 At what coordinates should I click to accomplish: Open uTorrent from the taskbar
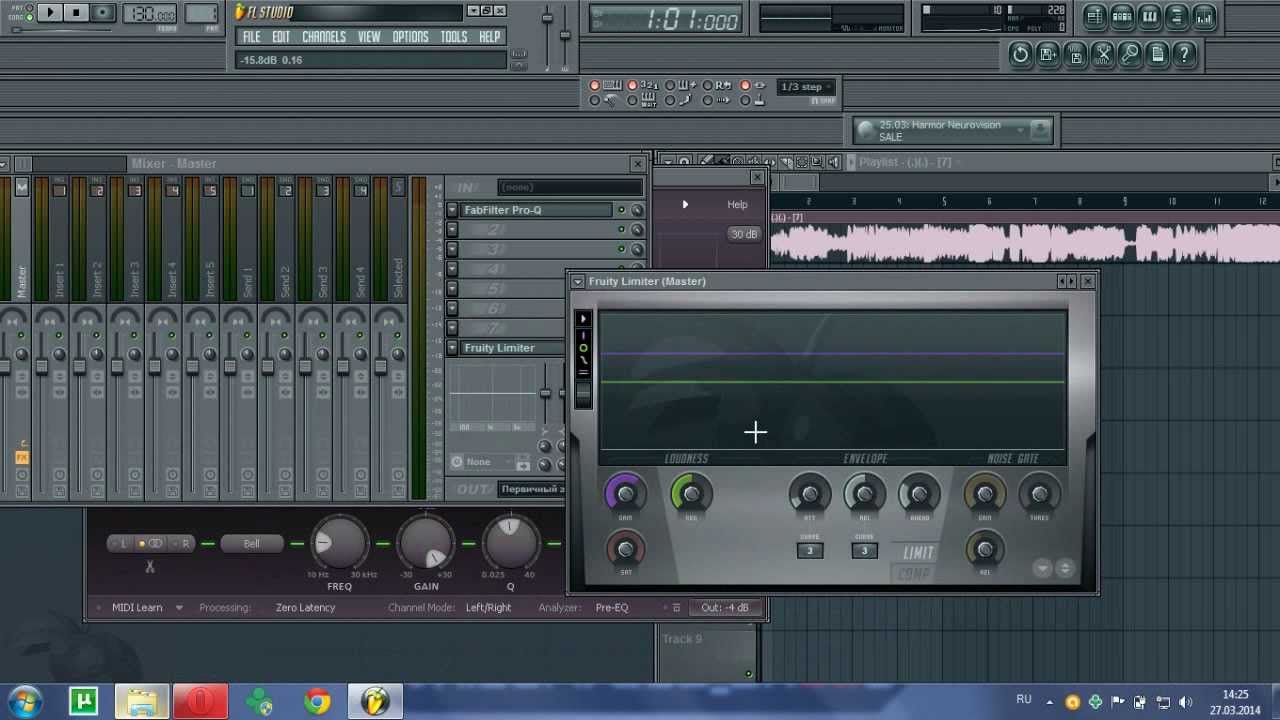[84, 703]
